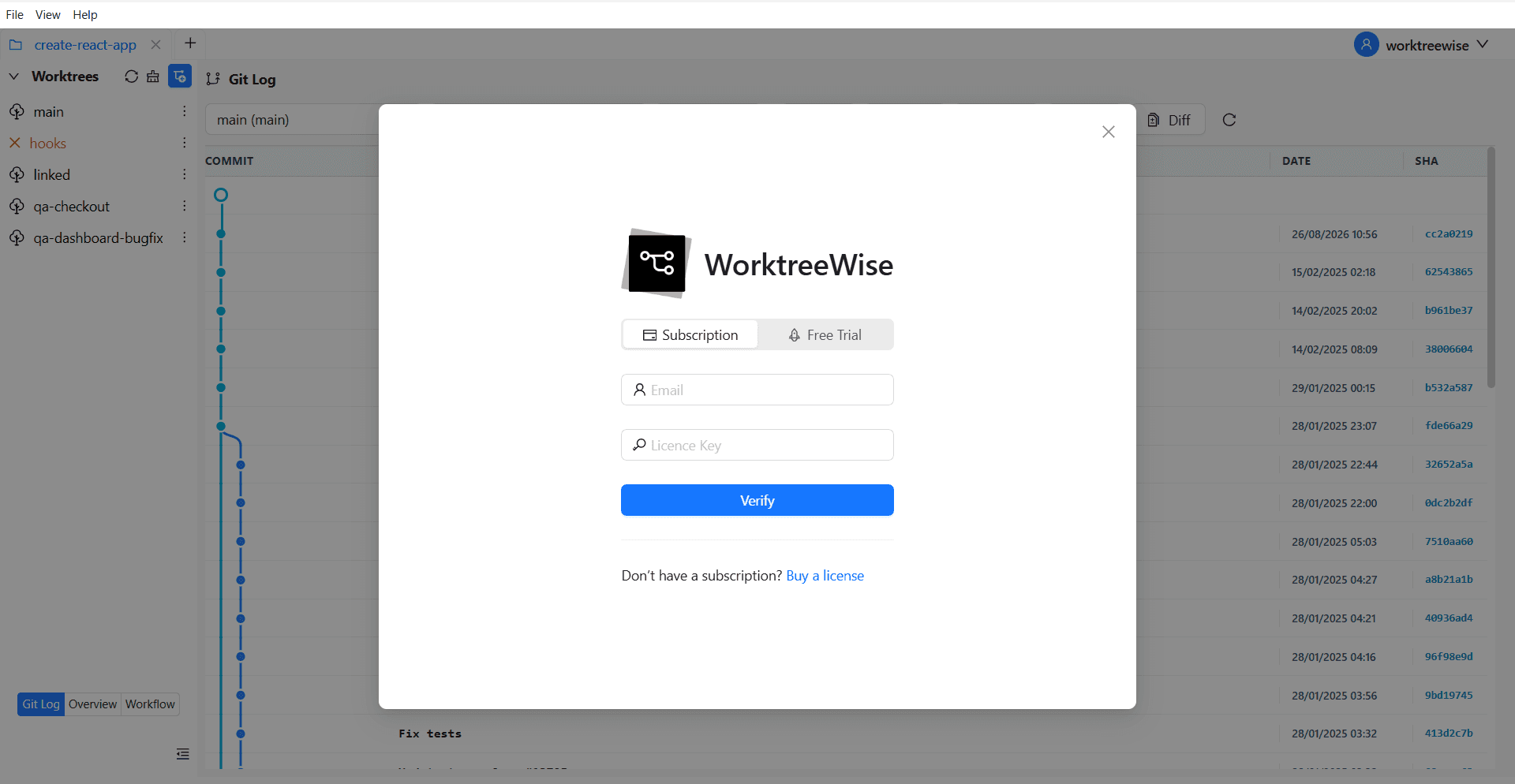Add a new repository tab
The height and width of the screenshot is (784, 1515).
190,43
